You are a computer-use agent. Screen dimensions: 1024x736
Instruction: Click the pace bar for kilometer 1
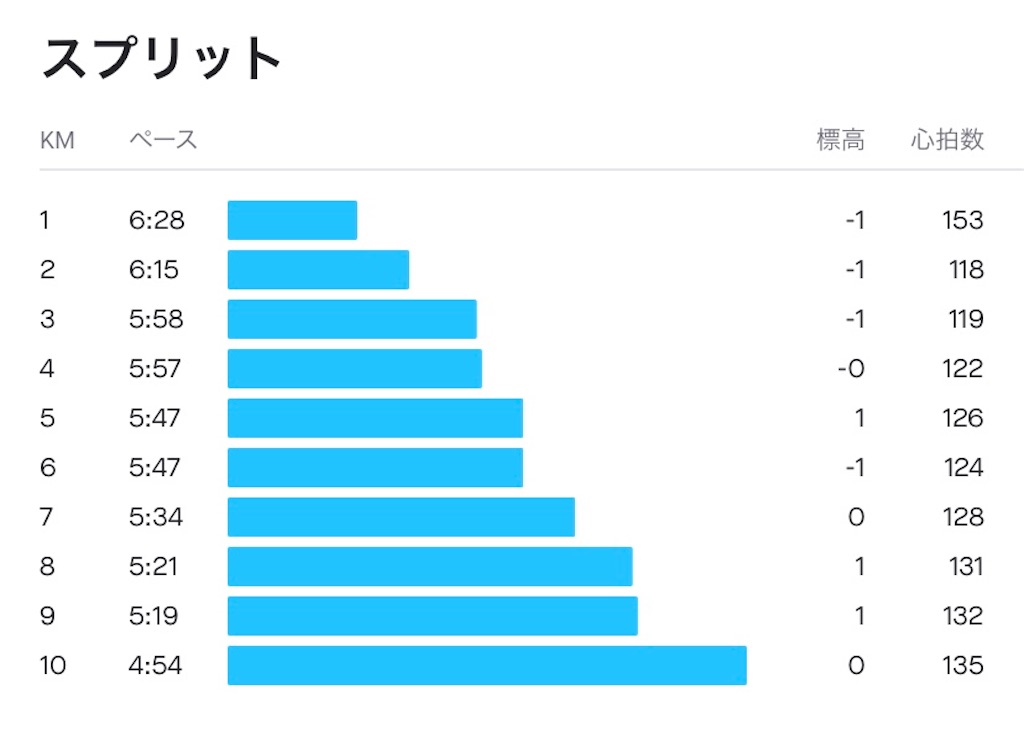(293, 220)
